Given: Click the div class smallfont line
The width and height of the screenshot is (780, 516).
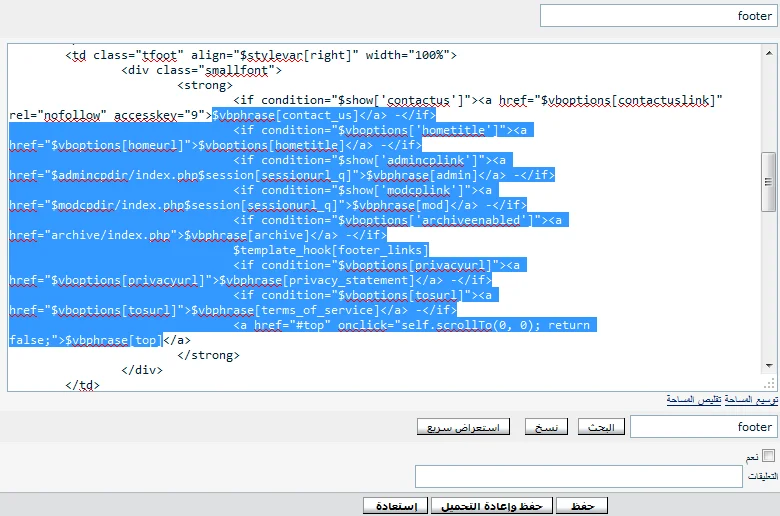Looking at the screenshot, I should point(201,70).
